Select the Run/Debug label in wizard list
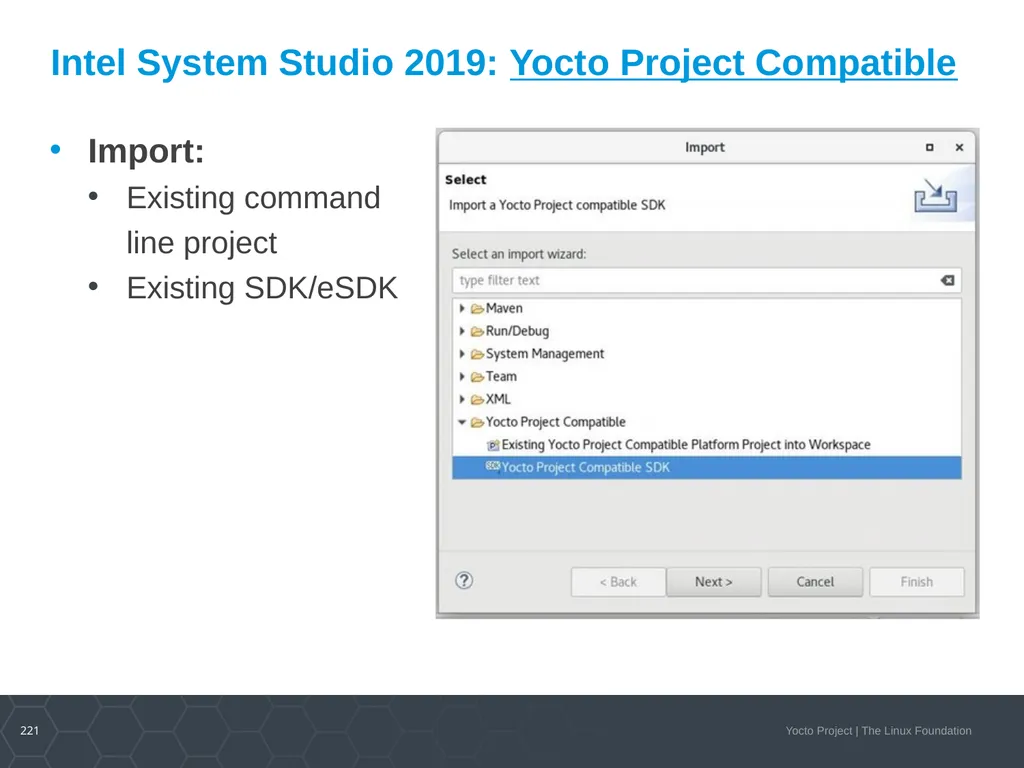Viewport: 1024px width, 768px height. point(517,331)
